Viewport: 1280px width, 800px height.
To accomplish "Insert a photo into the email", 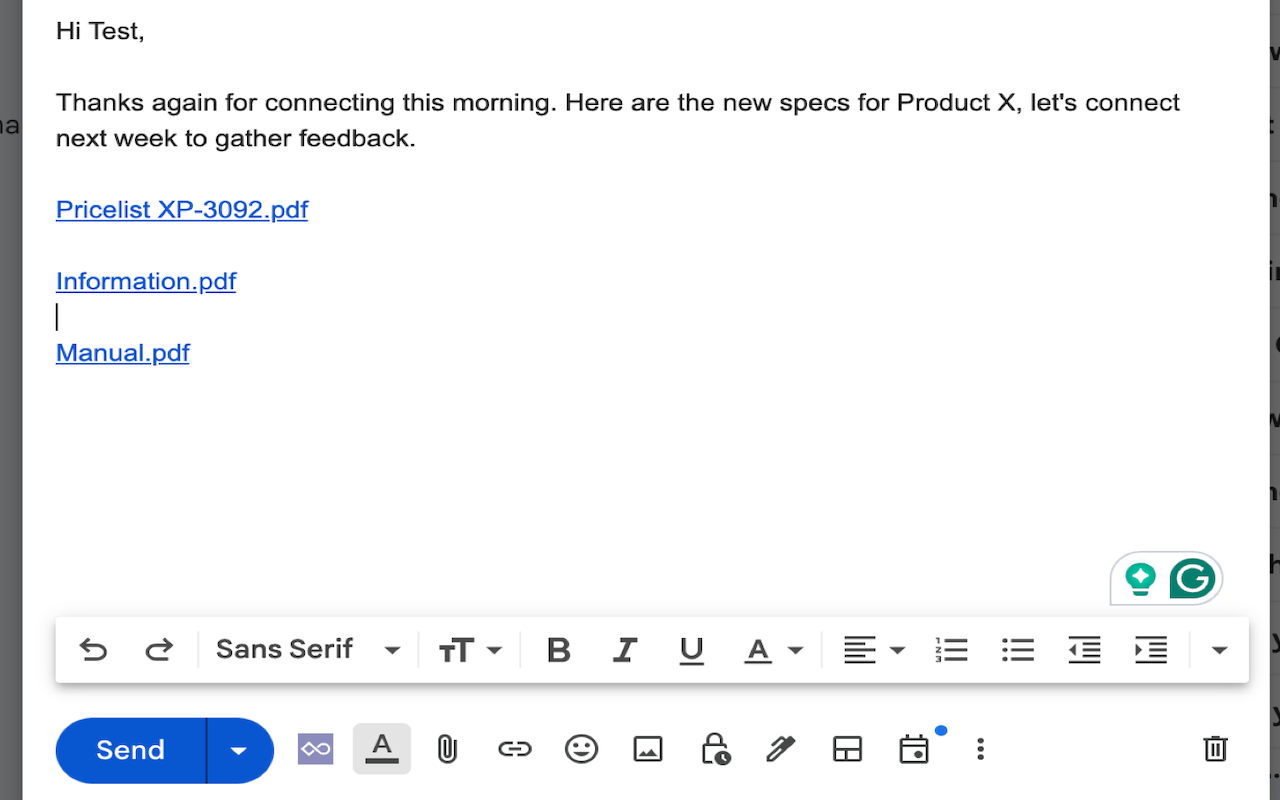I will (647, 748).
